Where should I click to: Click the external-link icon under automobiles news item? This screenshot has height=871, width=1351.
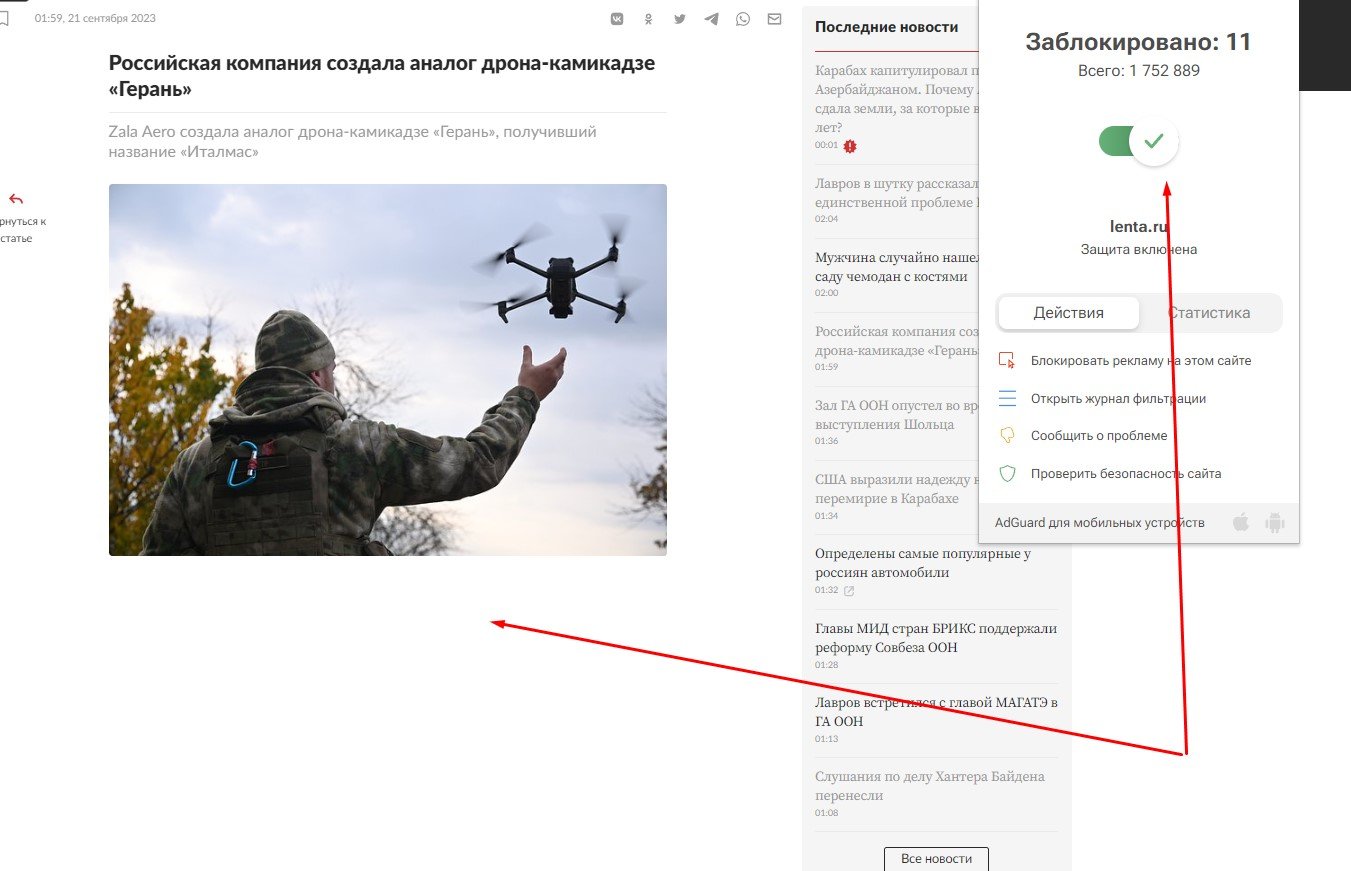(x=848, y=591)
